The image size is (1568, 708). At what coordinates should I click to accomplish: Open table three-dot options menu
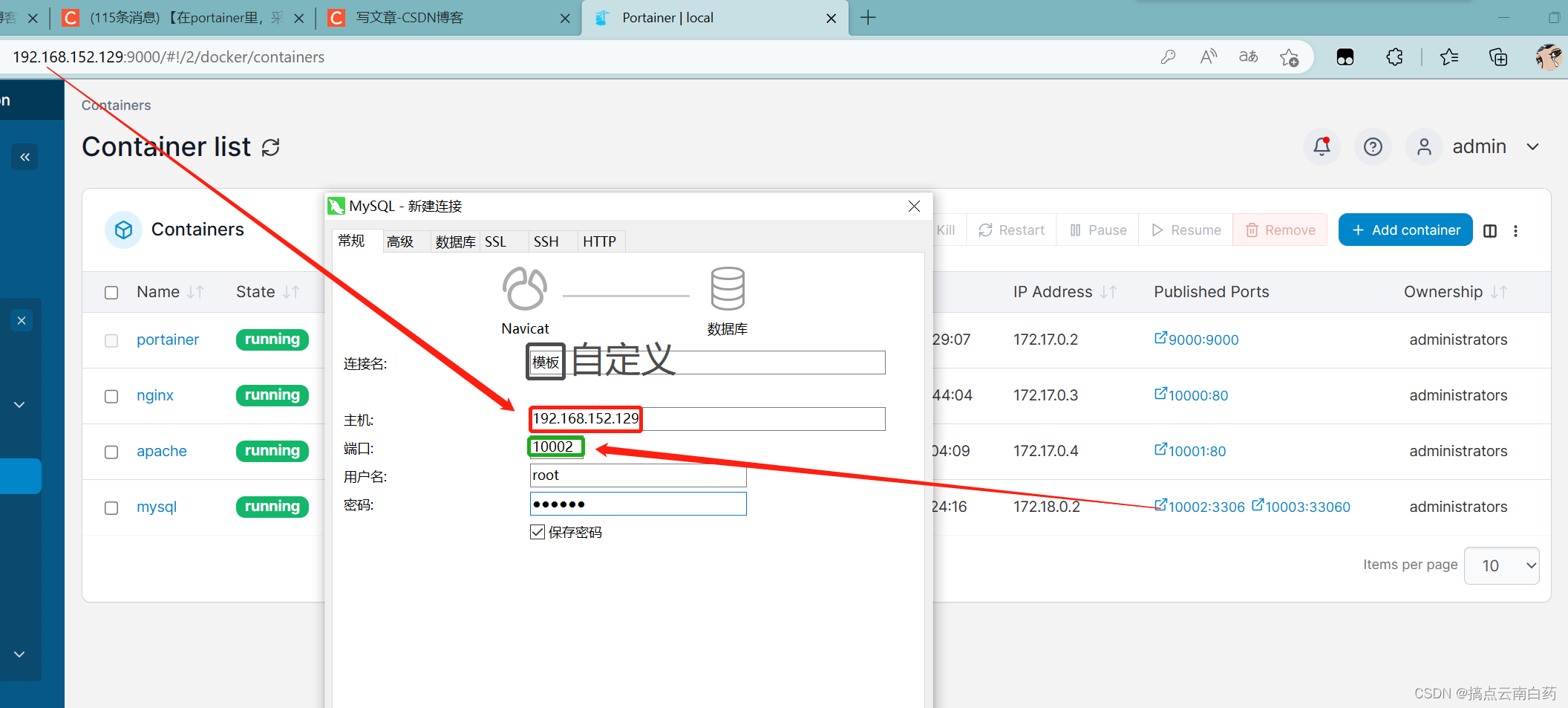(1515, 230)
